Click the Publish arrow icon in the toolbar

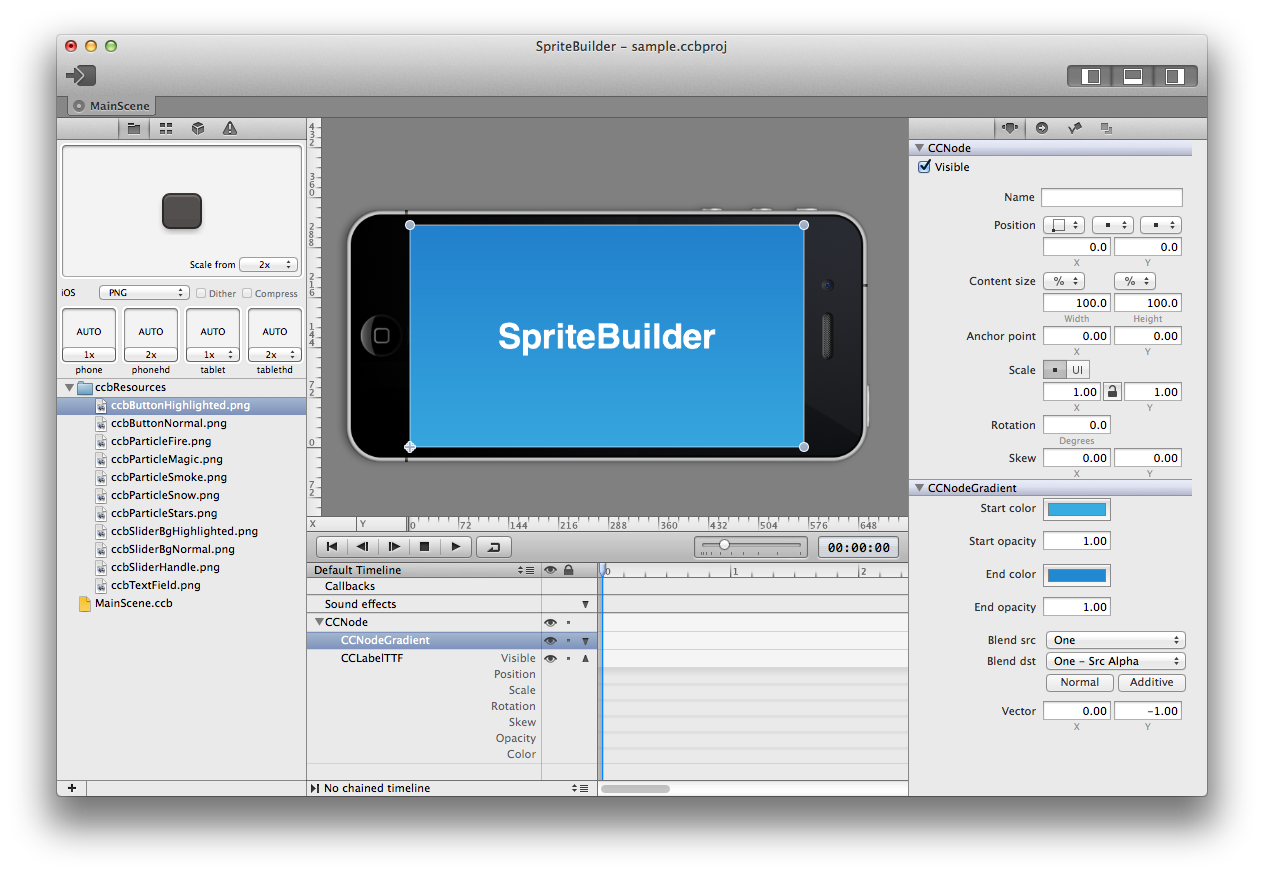[x=81, y=75]
